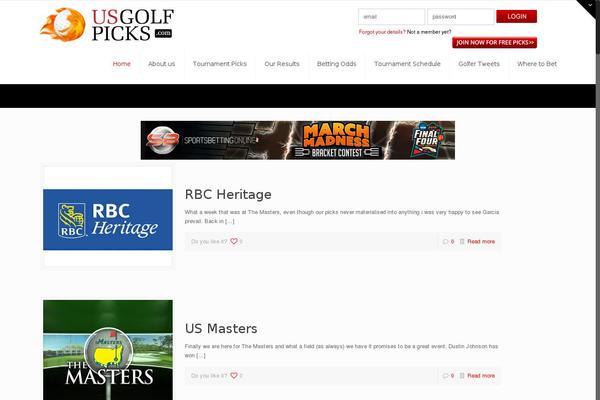600x400 pixels.
Task: Click the 'Not a member yet?' text
Action: click(429, 32)
